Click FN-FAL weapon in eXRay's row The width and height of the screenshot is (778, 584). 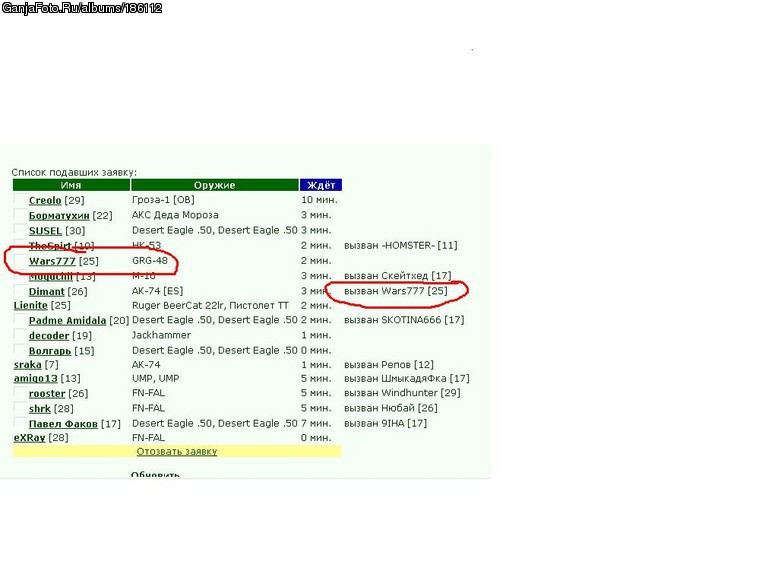tap(148, 438)
